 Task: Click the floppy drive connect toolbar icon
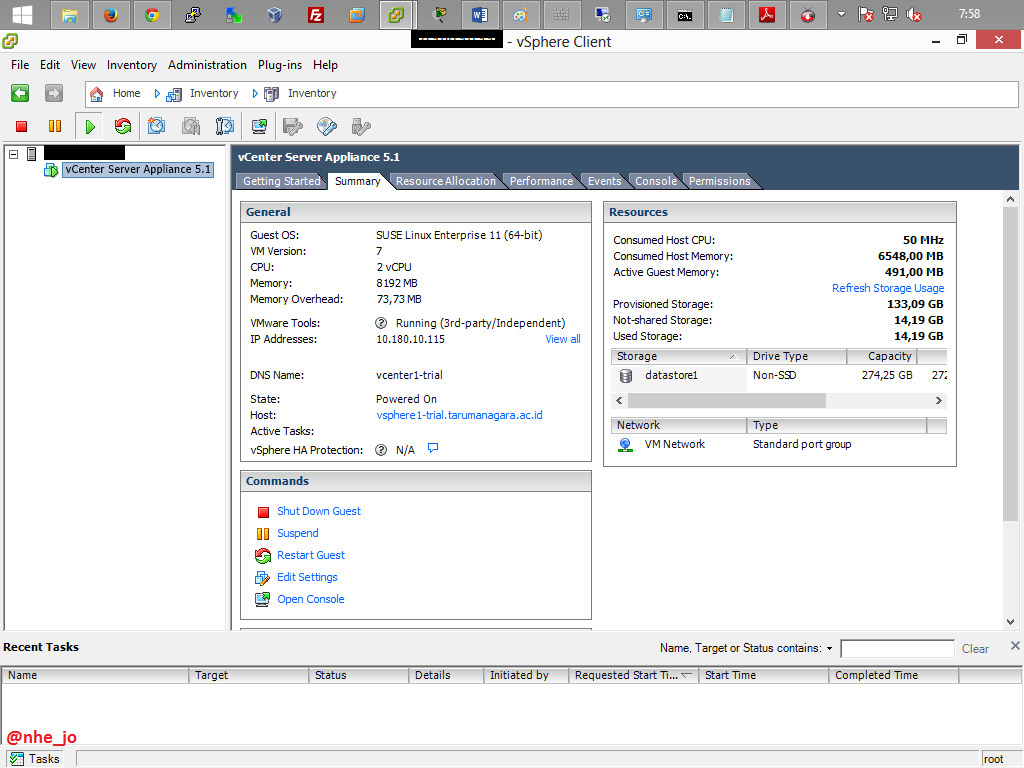click(x=293, y=126)
